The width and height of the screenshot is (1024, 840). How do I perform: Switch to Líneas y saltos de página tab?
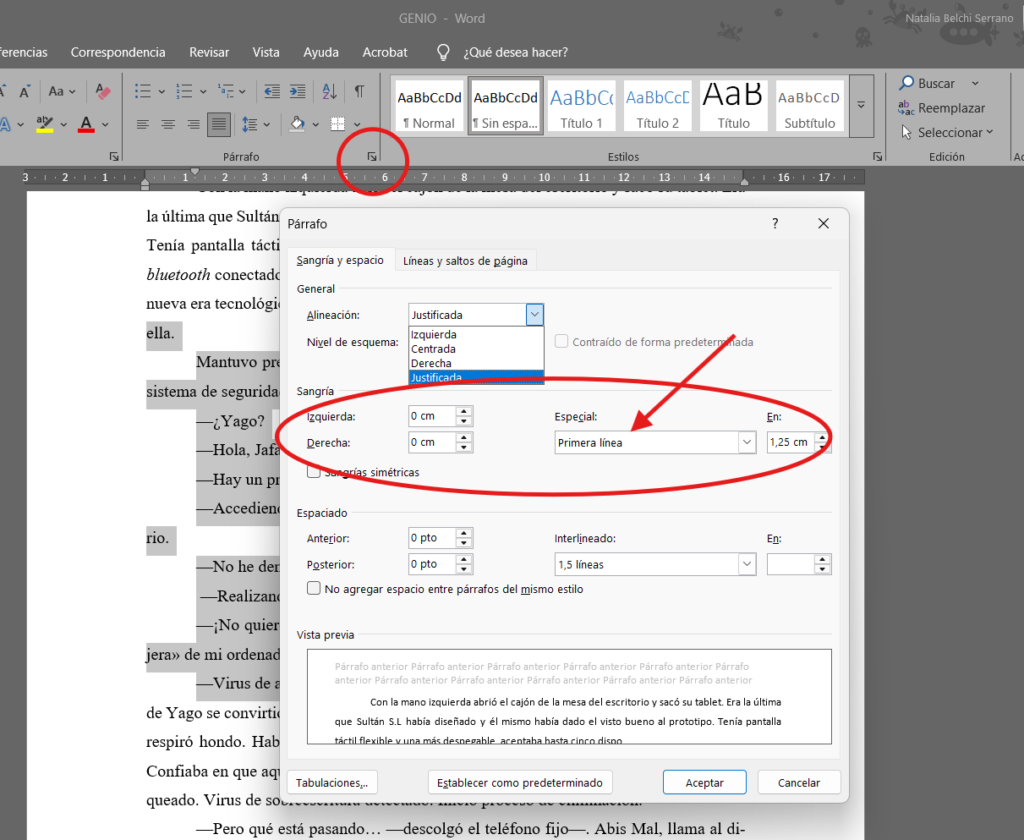465,261
